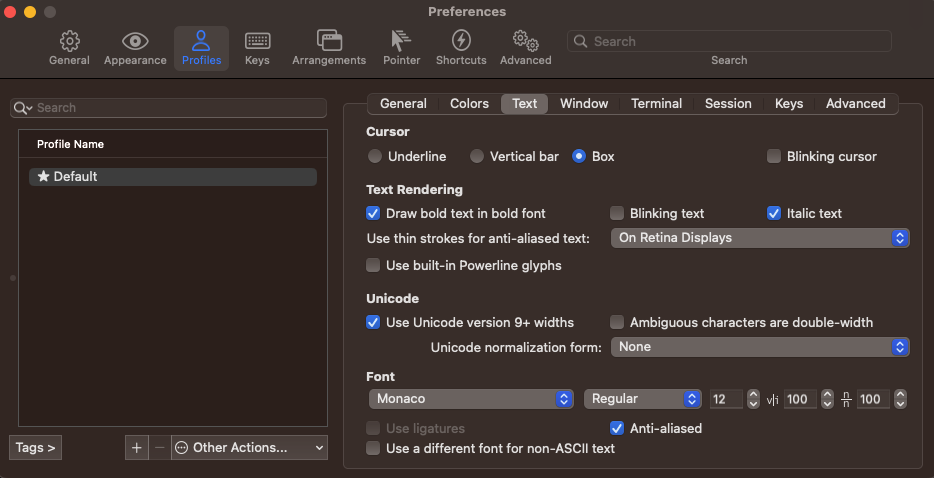Click the vertical spacing stepper arrows

pyautogui.click(x=901, y=399)
